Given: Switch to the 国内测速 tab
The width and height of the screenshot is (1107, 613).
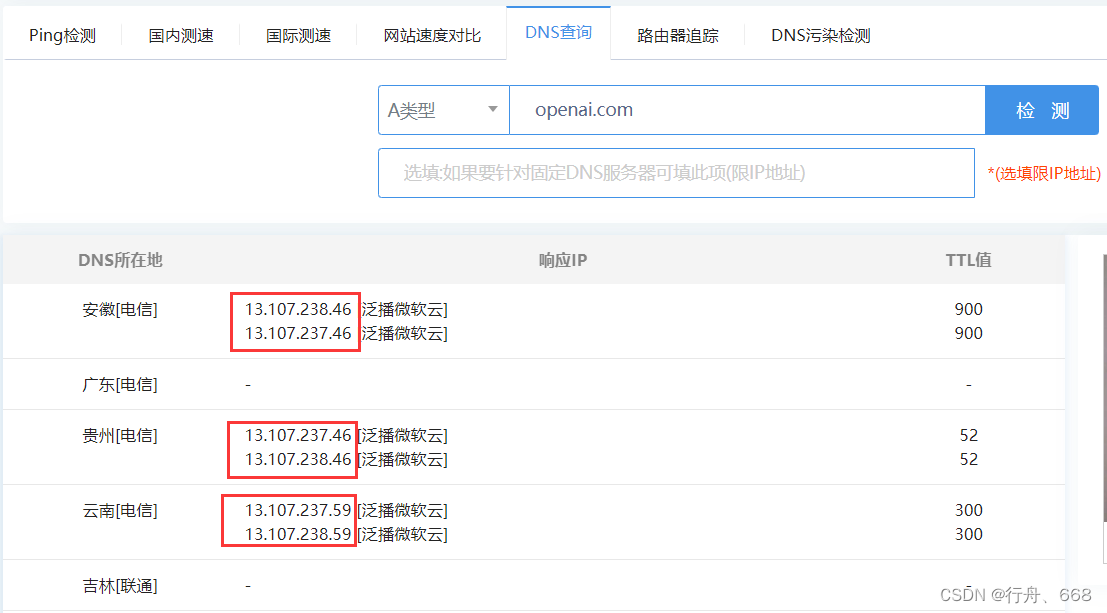Looking at the screenshot, I should pyautogui.click(x=181, y=35).
